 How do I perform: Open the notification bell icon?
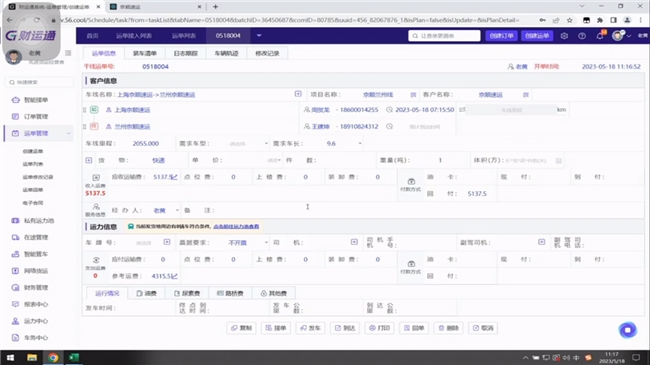pyautogui.click(x=600, y=36)
